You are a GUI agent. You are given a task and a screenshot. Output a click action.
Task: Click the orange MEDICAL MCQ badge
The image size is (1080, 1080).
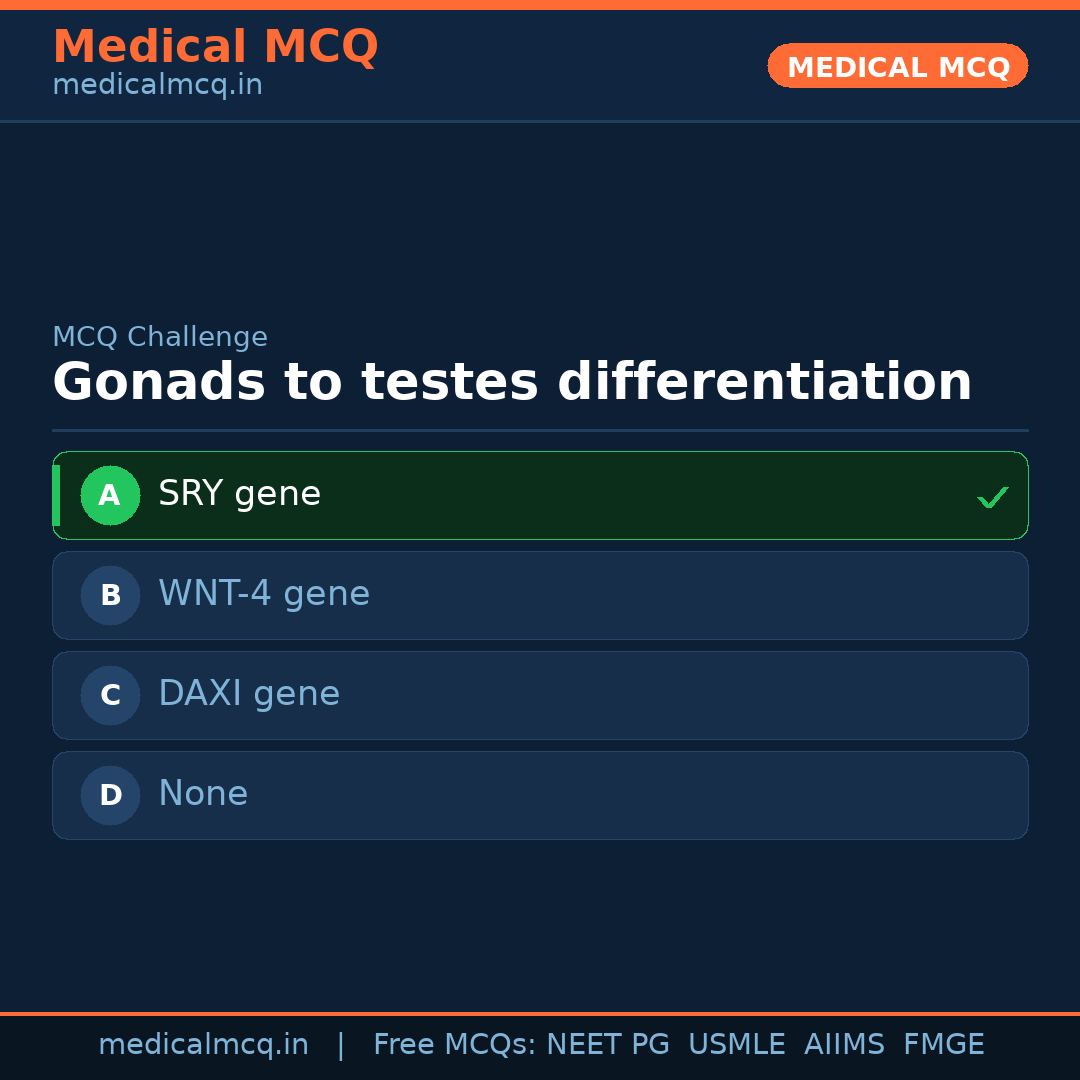(897, 66)
